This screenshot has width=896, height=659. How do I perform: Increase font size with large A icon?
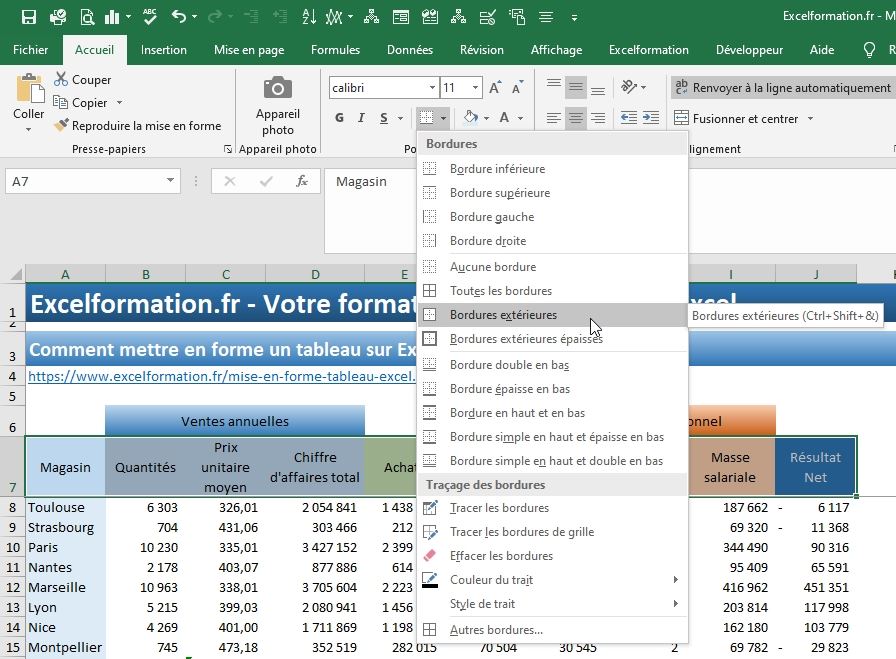point(495,88)
